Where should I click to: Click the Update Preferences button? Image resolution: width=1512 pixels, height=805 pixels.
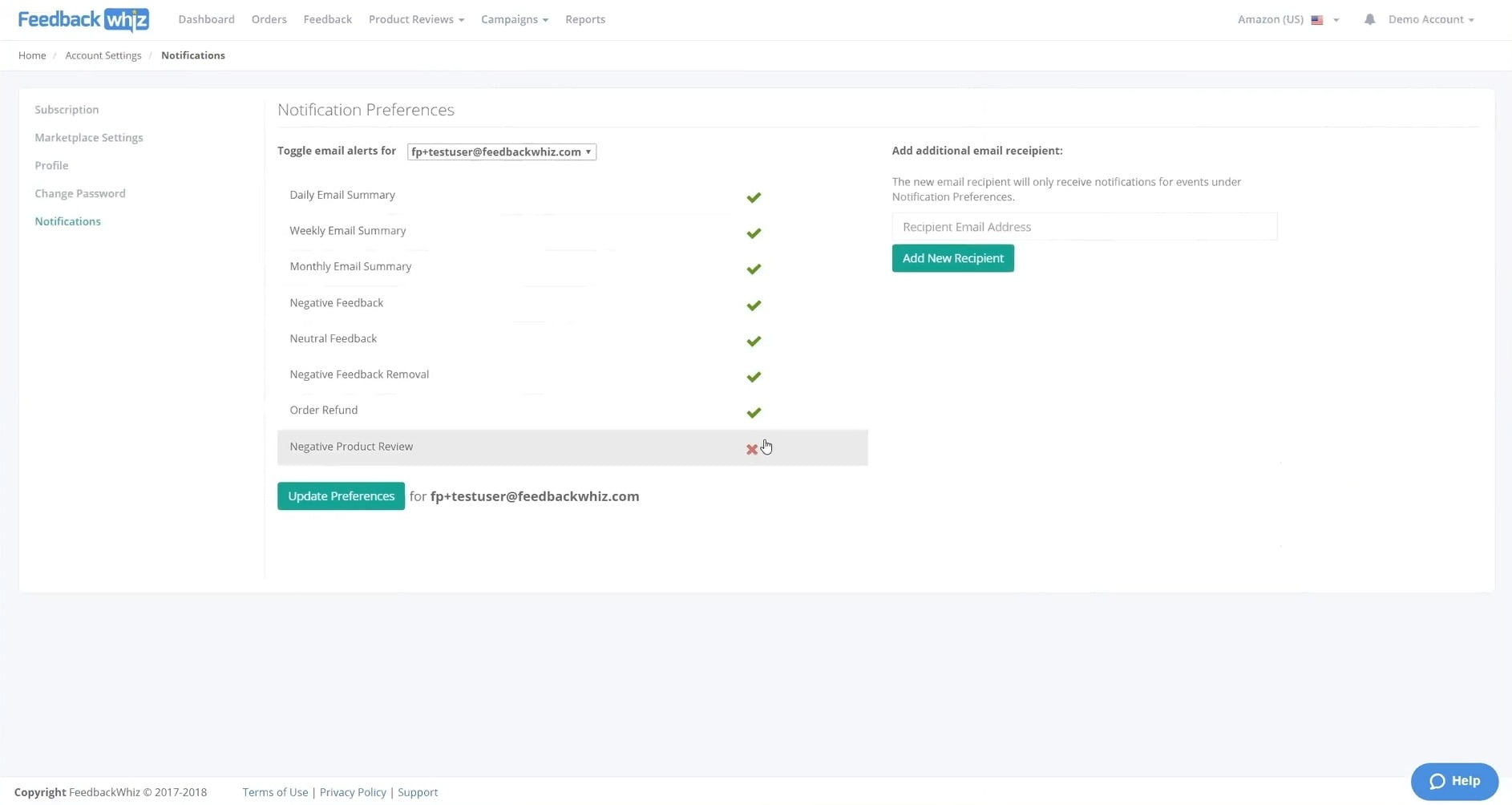click(341, 496)
